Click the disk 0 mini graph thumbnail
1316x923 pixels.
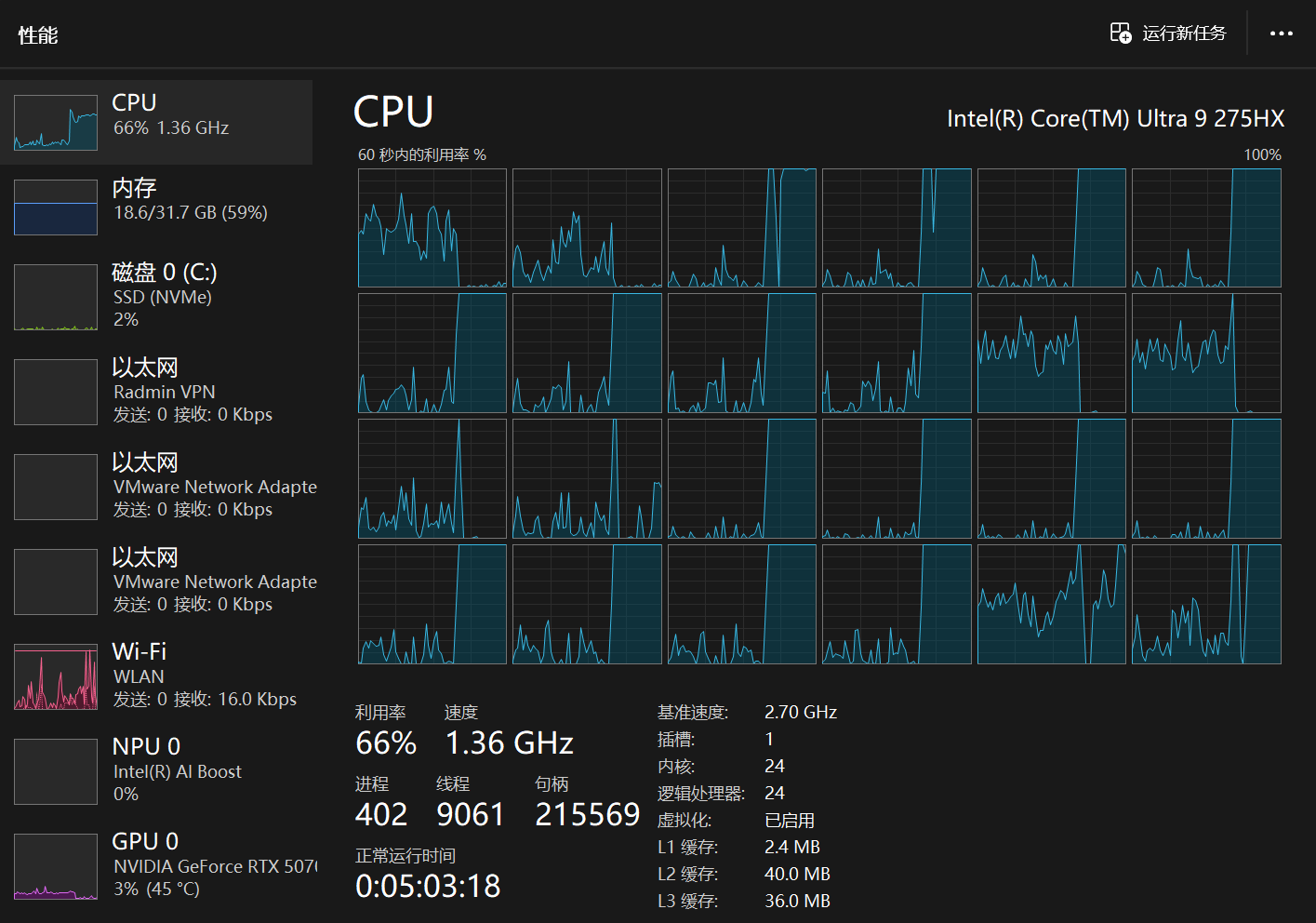[x=56, y=298]
